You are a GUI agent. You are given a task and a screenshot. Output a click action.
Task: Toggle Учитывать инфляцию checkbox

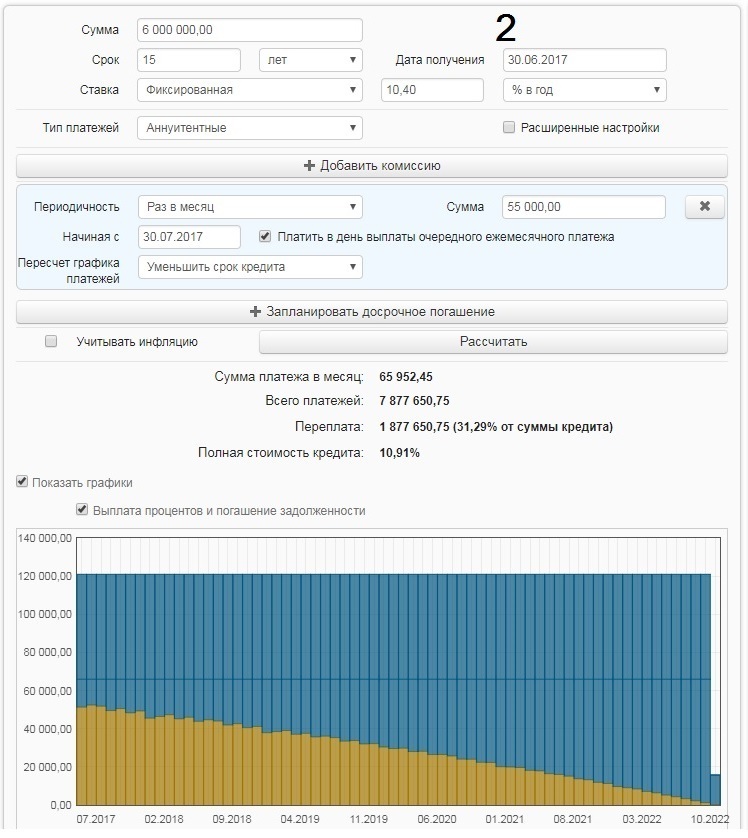[x=51, y=342]
